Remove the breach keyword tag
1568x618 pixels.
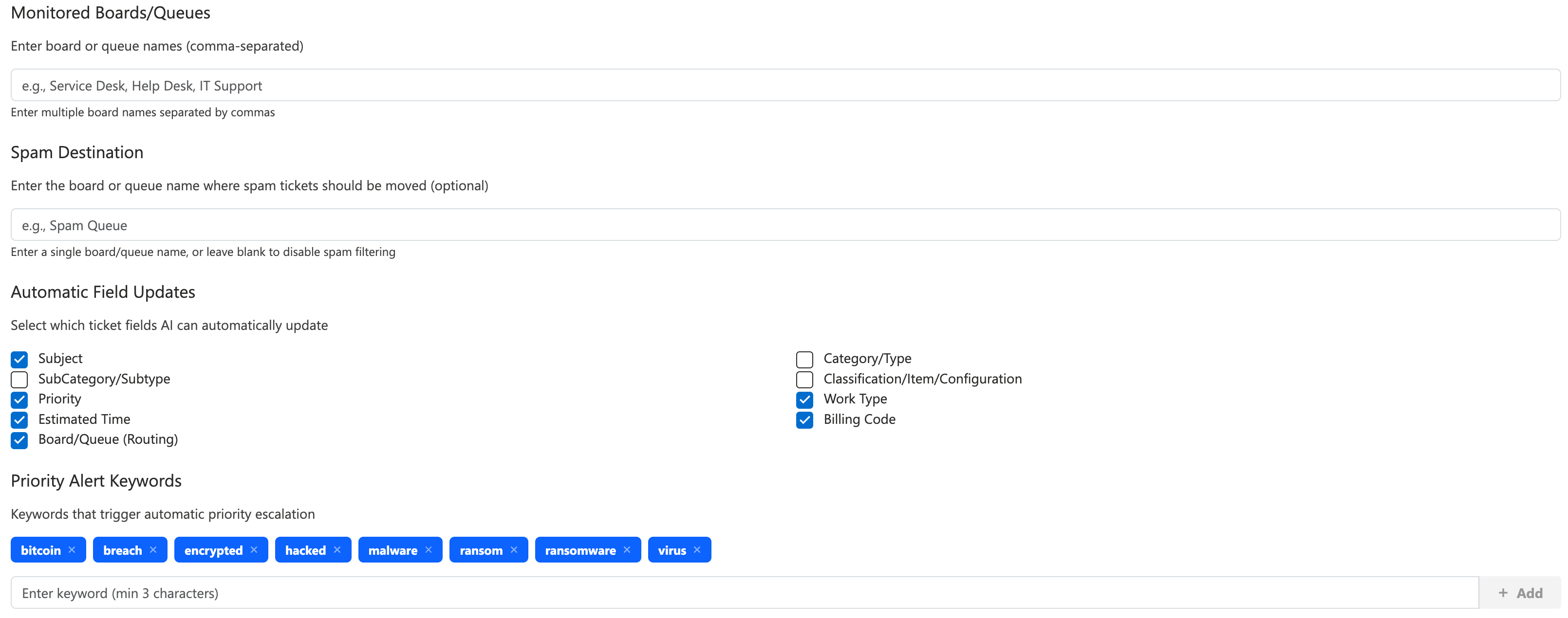[x=154, y=549]
